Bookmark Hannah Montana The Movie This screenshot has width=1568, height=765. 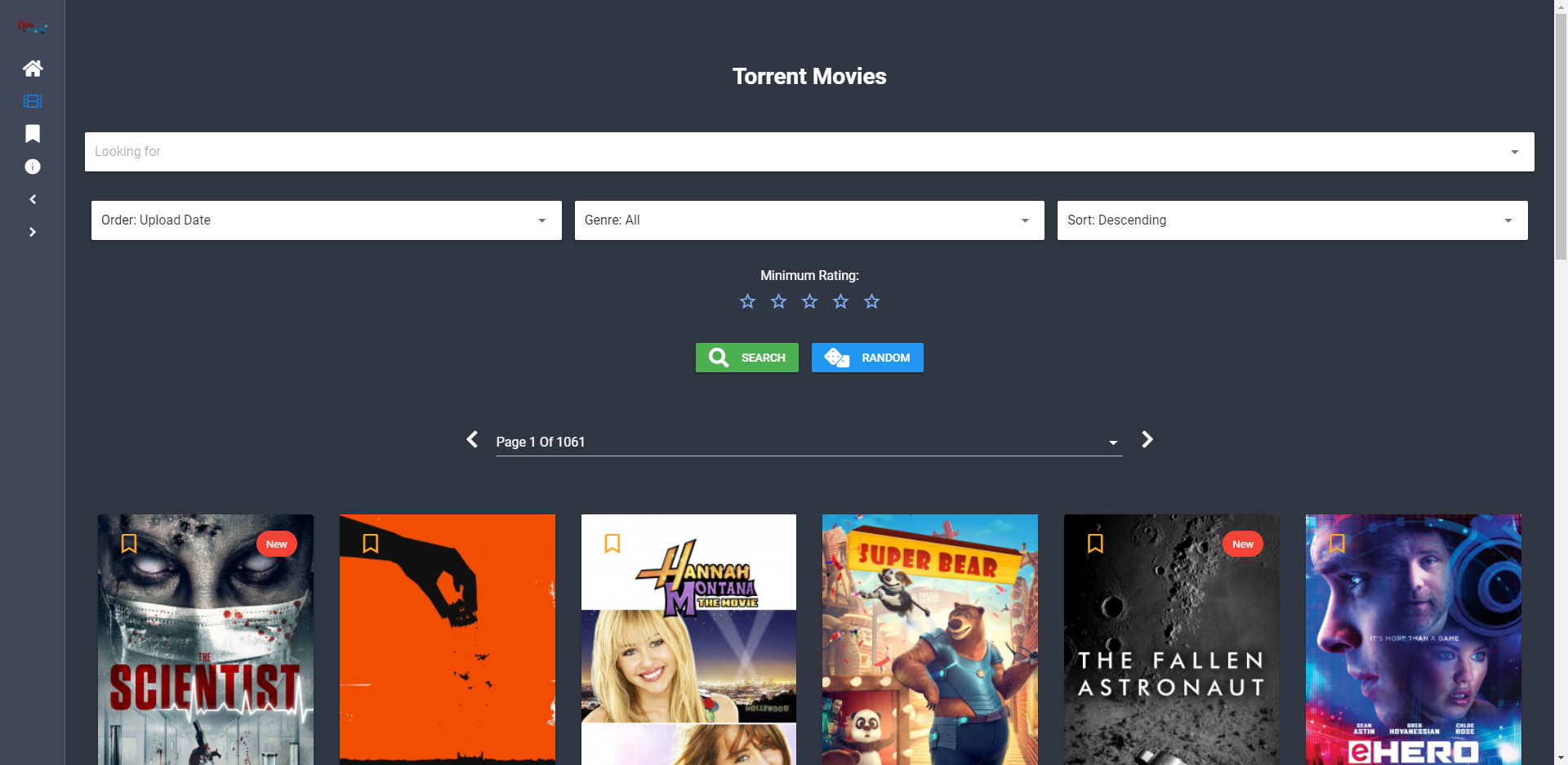(x=612, y=544)
